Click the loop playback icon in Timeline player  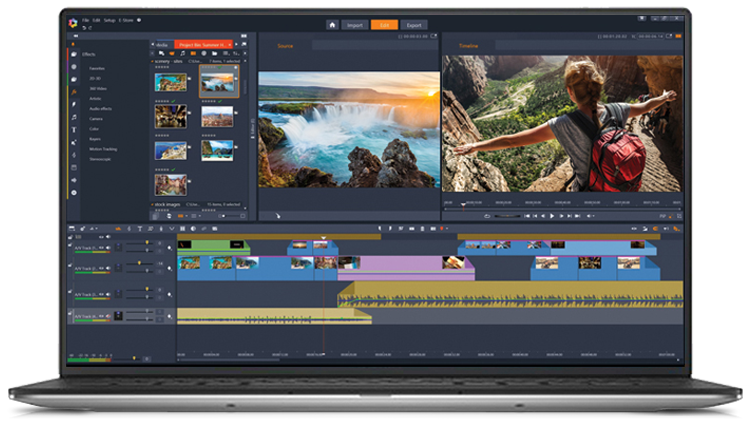coord(487,215)
